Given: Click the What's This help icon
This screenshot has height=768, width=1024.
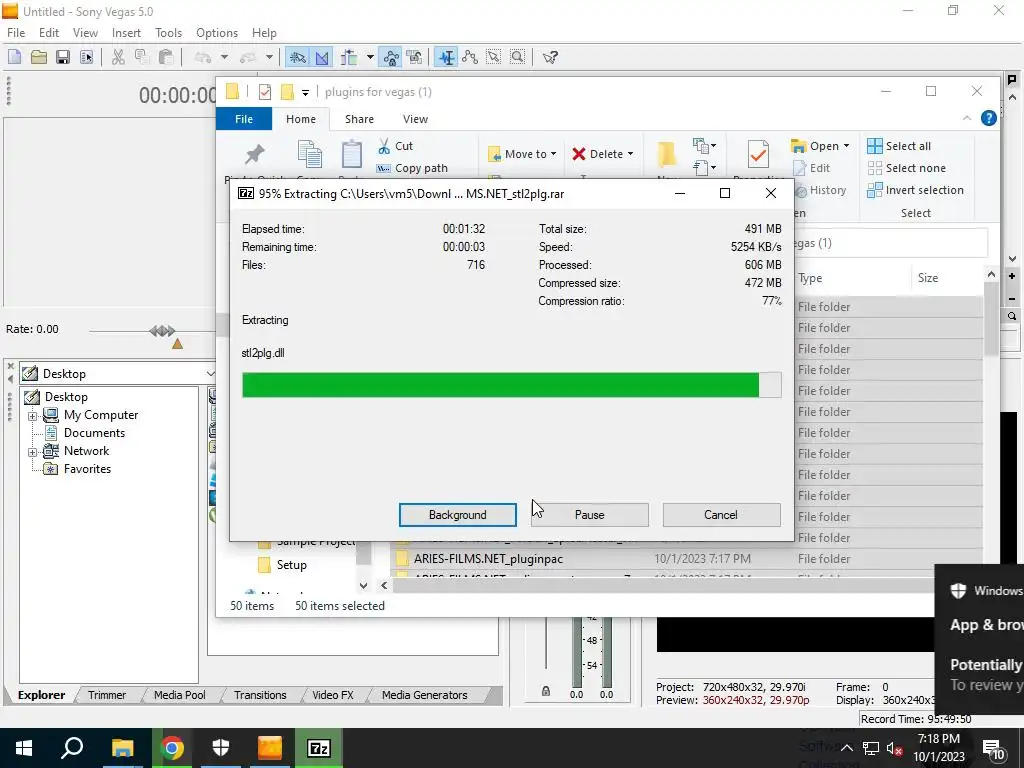Looking at the screenshot, I should tap(550, 57).
